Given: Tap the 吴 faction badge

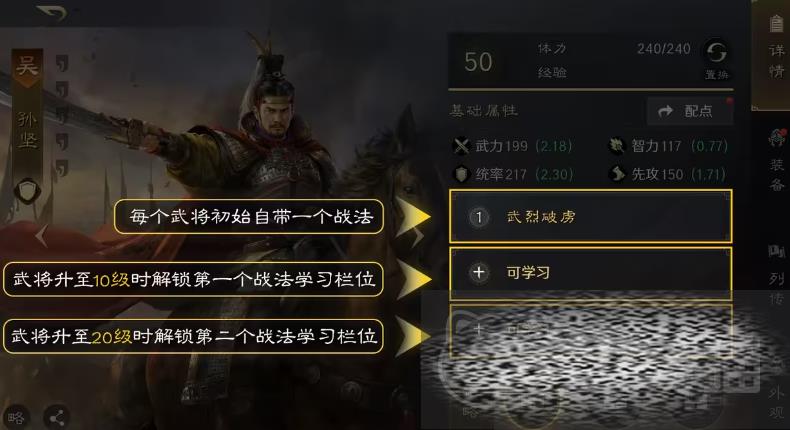Looking at the screenshot, I should (27, 68).
